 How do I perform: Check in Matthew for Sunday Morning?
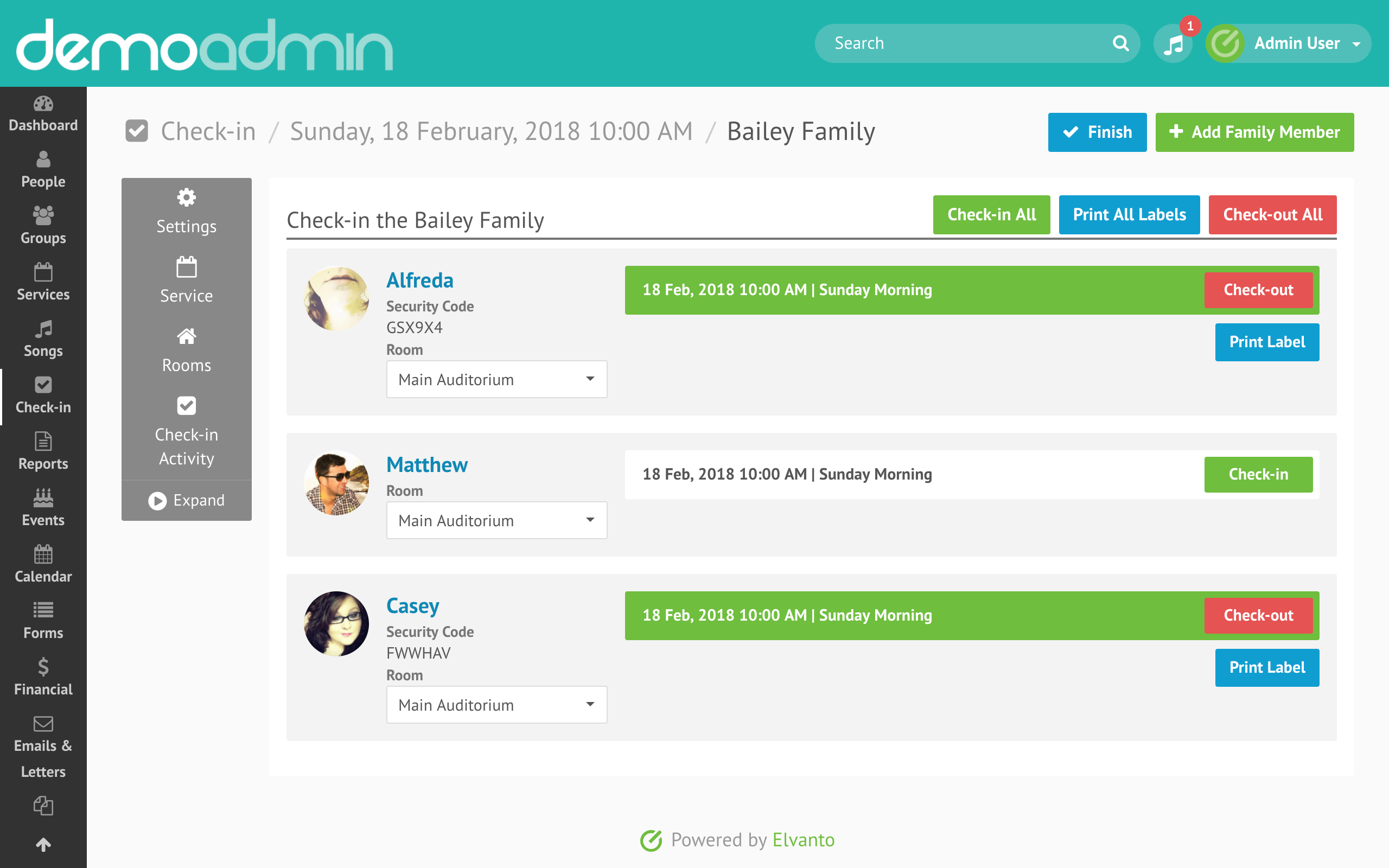click(1259, 474)
